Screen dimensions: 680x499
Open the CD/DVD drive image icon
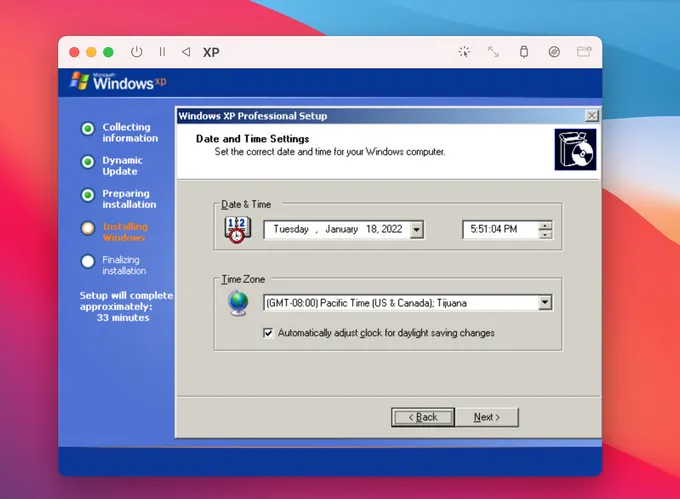pos(554,52)
